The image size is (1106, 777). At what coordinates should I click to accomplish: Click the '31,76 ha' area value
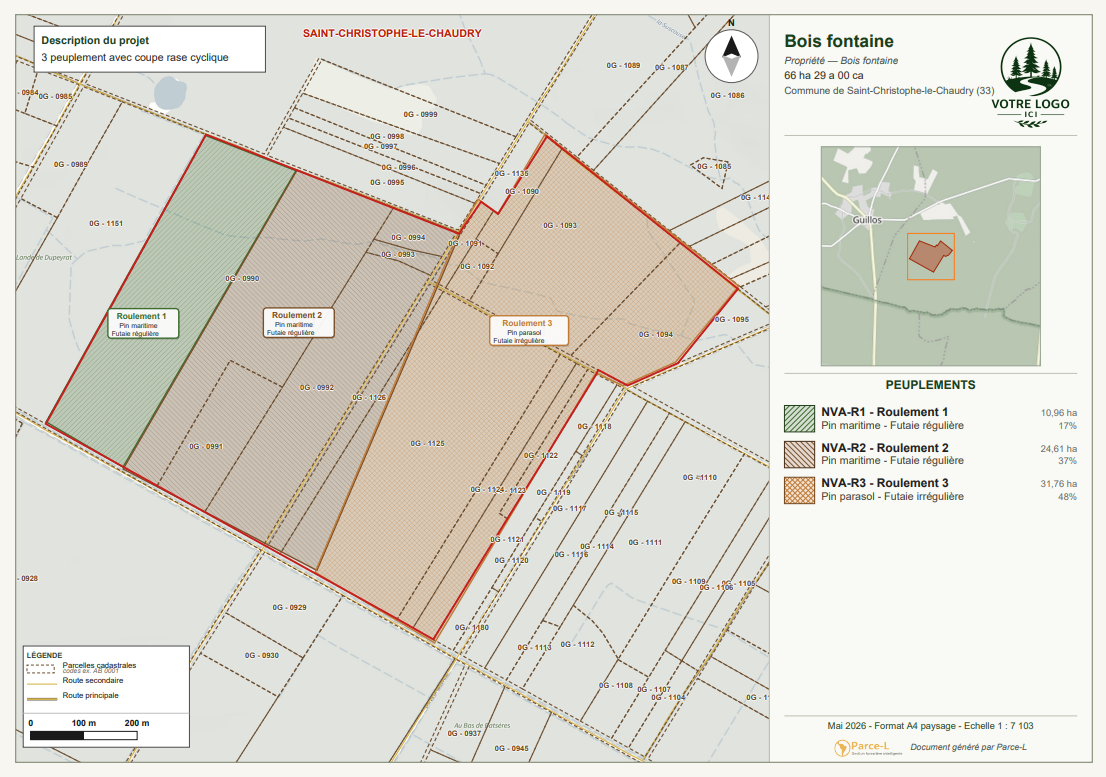coord(1059,484)
